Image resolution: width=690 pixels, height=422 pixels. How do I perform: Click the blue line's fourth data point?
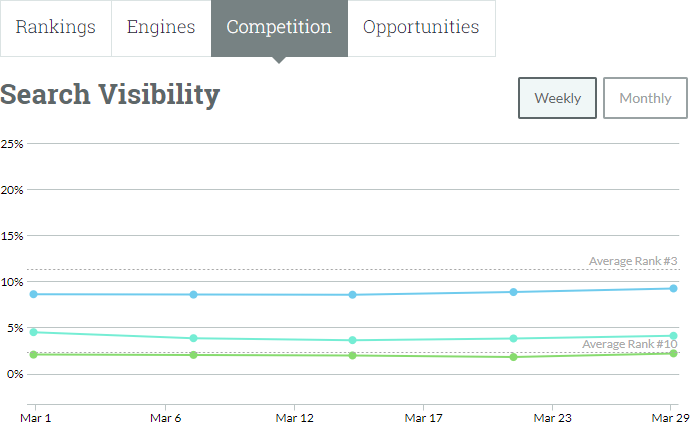point(513,292)
